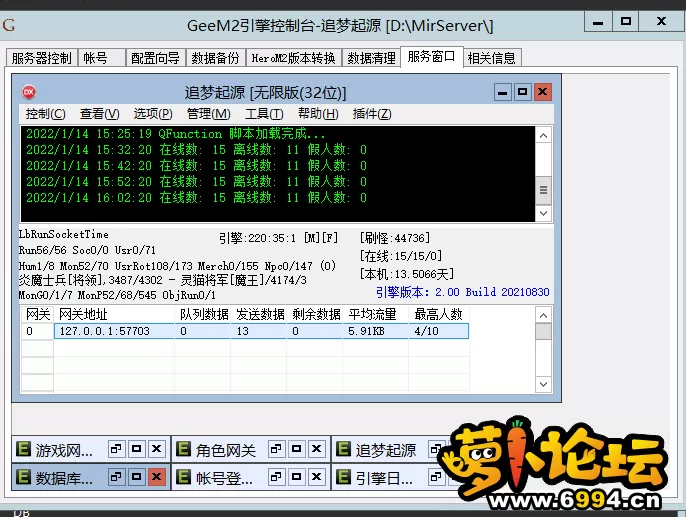The height and width of the screenshot is (517, 686).
Task: Restore the 引擎日... minimized window
Action: point(436,477)
